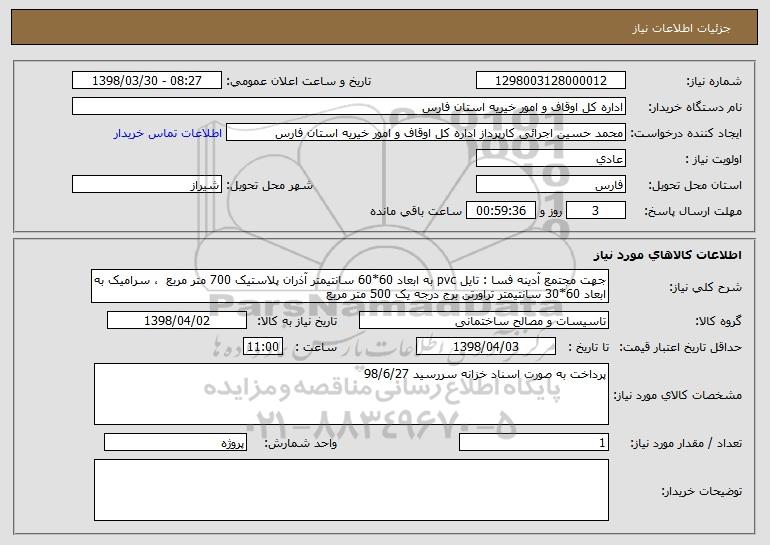770x545 pixels.
Task: Click the label اولویت نیاز
Action: 714,160
